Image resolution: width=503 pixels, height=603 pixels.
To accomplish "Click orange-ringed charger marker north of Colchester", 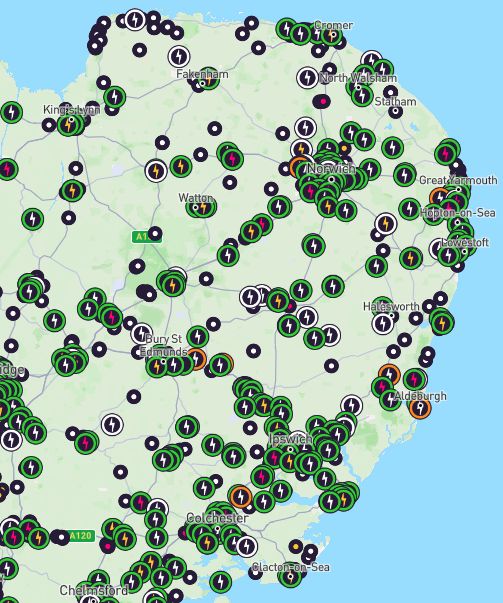I will [x=241, y=496].
